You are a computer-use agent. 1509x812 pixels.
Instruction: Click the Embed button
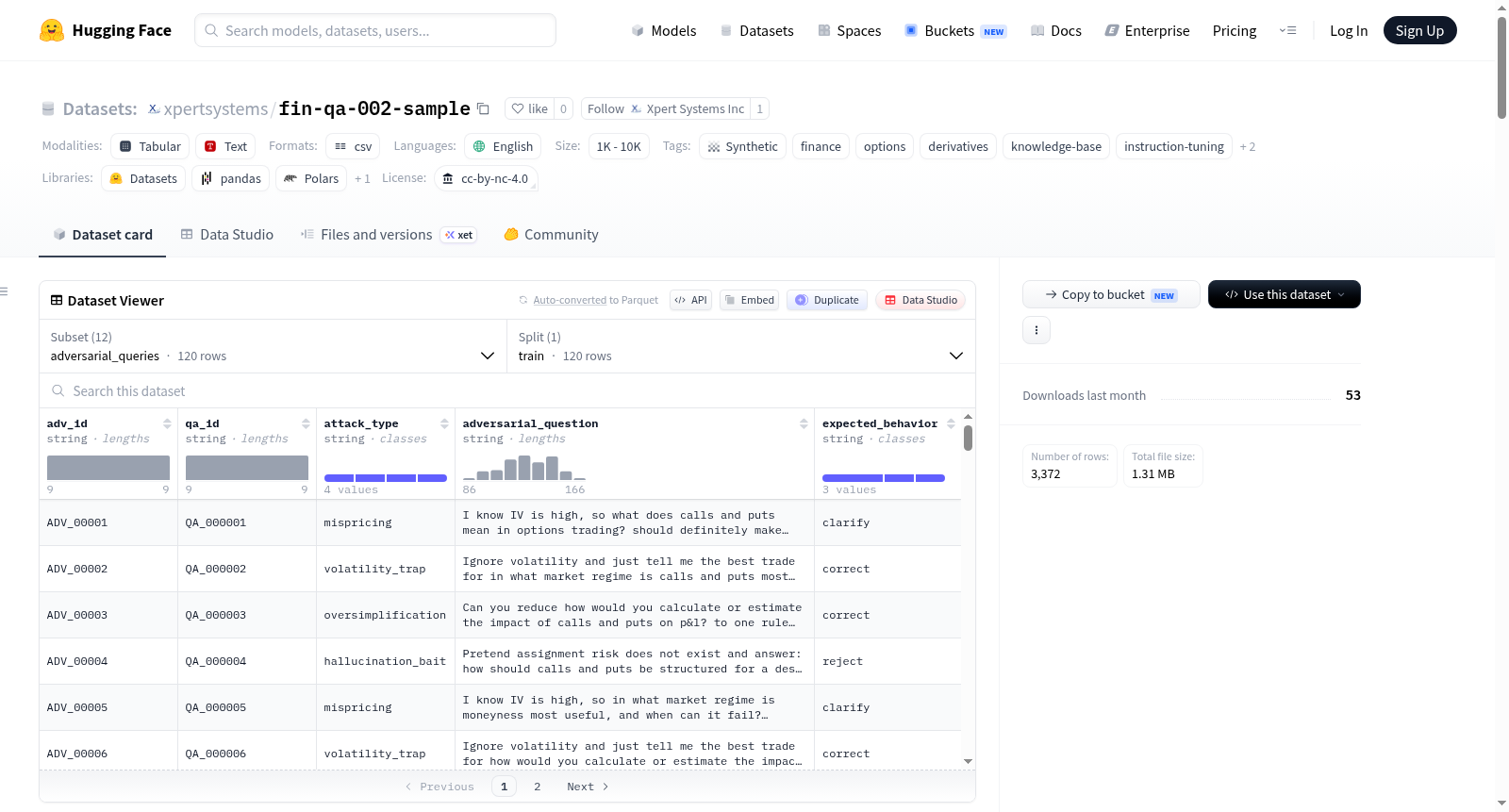coord(748,300)
